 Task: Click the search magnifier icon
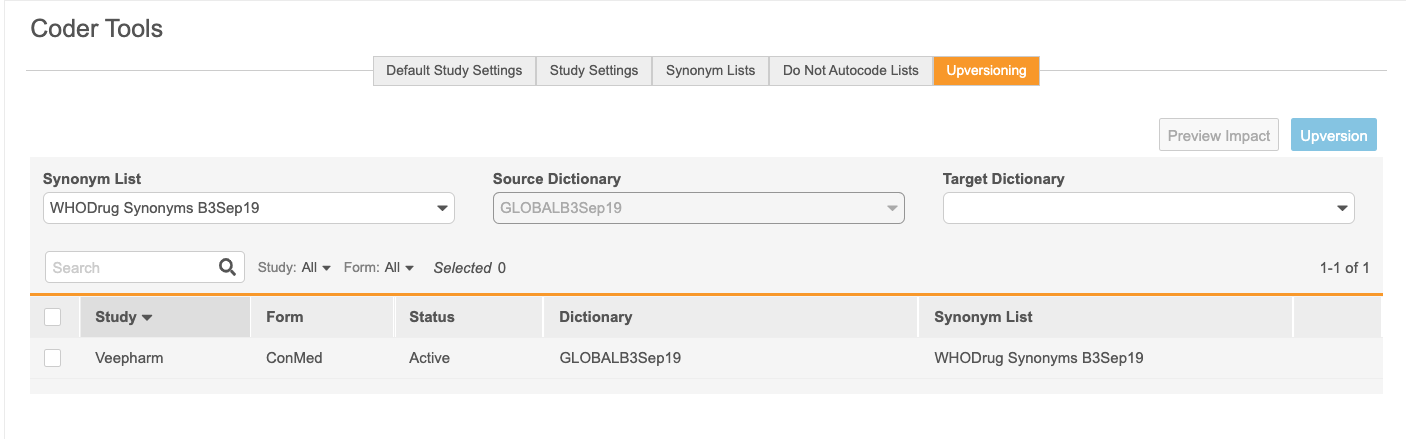click(x=227, y=267)
